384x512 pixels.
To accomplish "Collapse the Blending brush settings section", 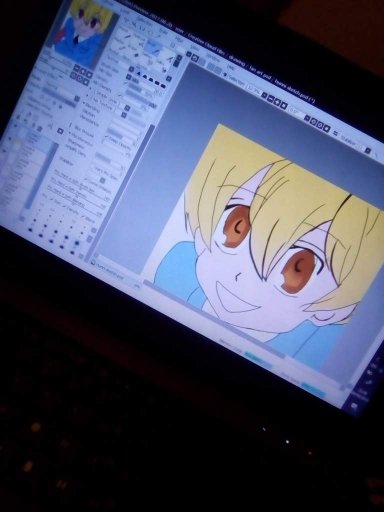I will click(x=84, y=104).
